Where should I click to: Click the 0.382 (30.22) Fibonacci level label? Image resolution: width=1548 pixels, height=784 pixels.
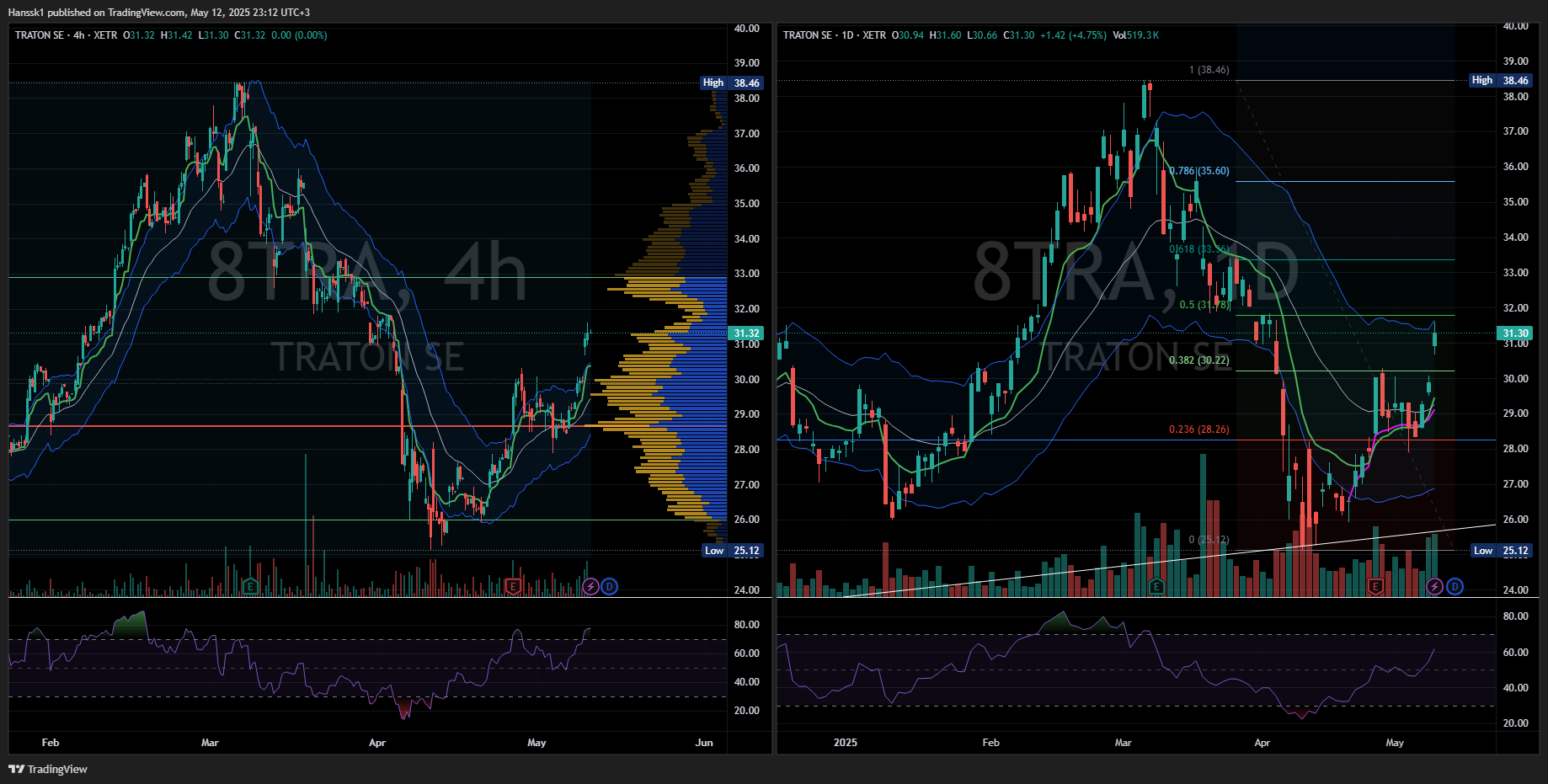[1198, 360]
